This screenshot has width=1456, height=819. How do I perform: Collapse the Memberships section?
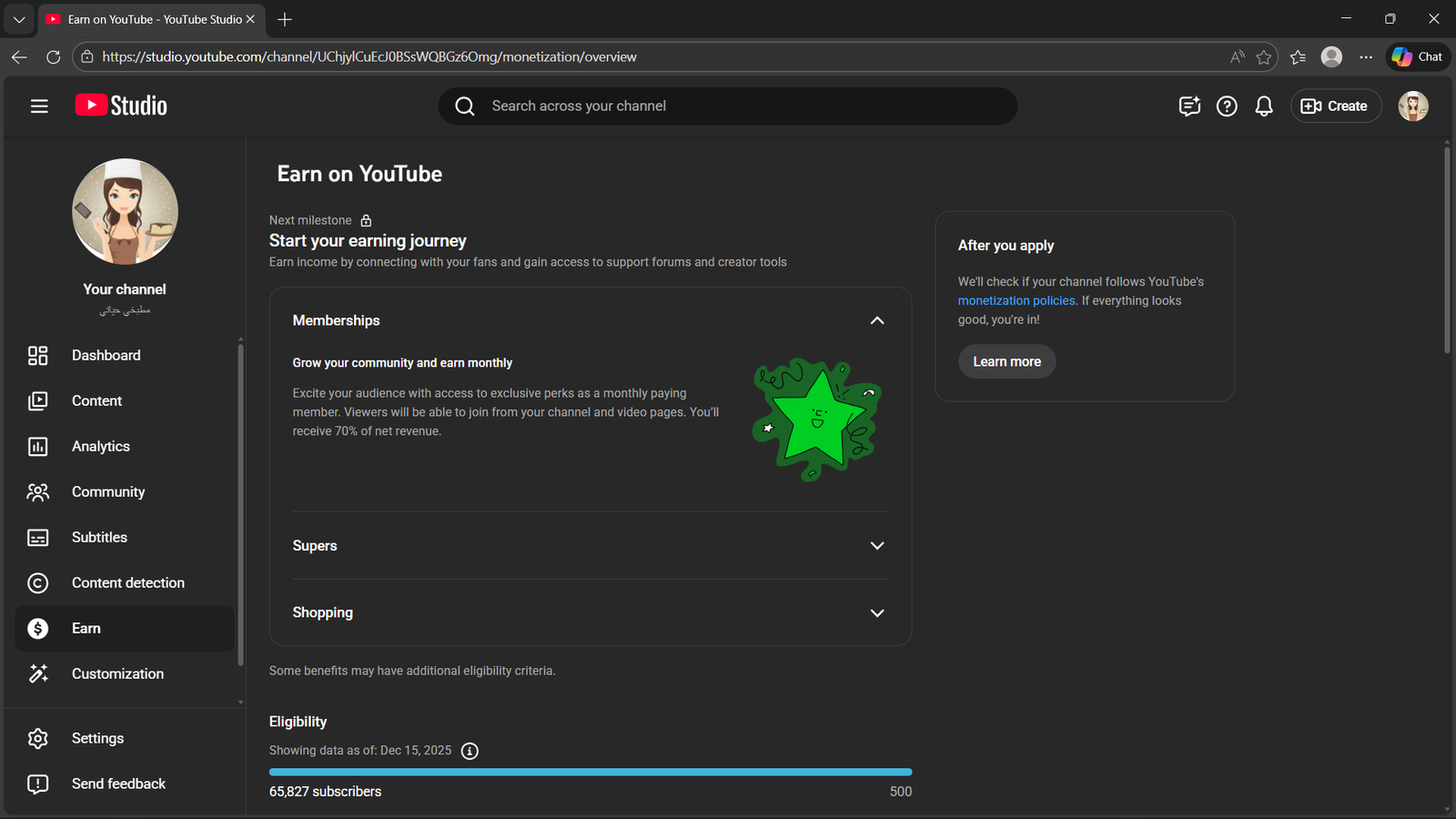point(876,320)
